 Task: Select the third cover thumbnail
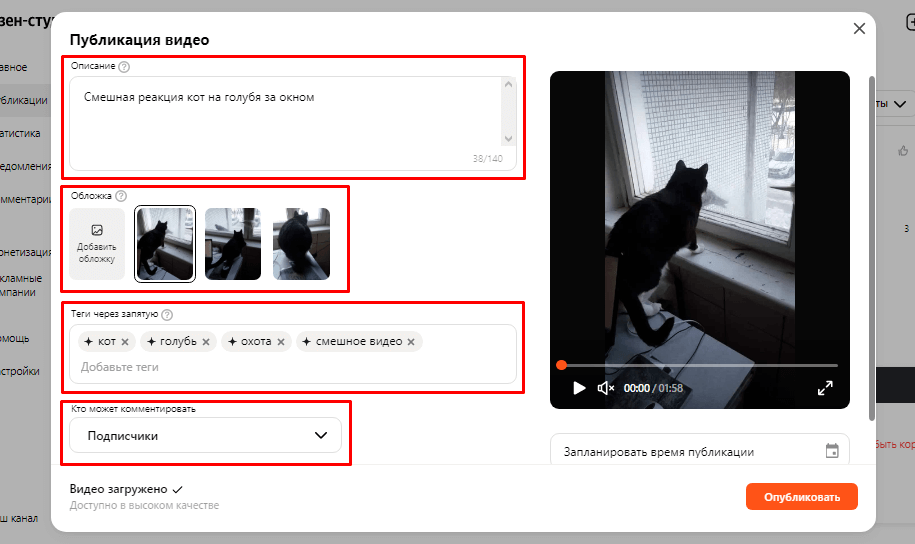click(301, 244)
